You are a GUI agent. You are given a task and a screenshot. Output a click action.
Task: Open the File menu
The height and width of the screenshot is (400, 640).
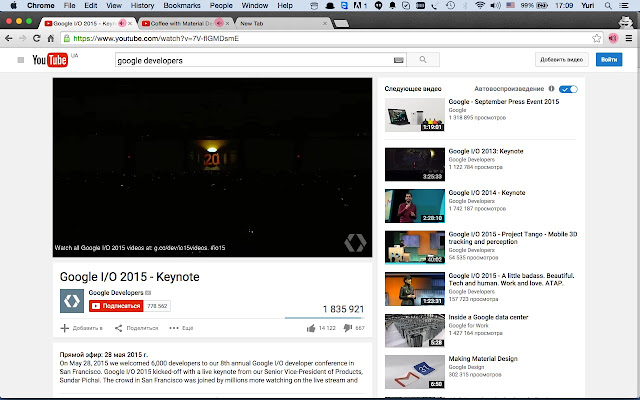click(69, 5)
